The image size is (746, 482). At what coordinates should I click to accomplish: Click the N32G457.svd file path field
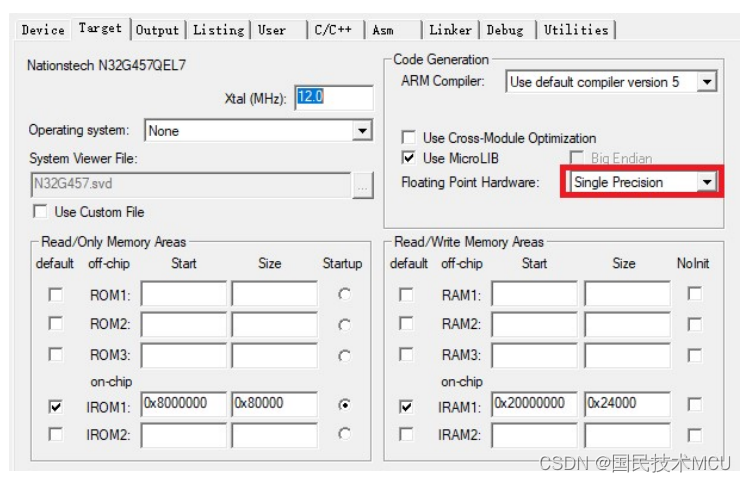pos(191,185)
